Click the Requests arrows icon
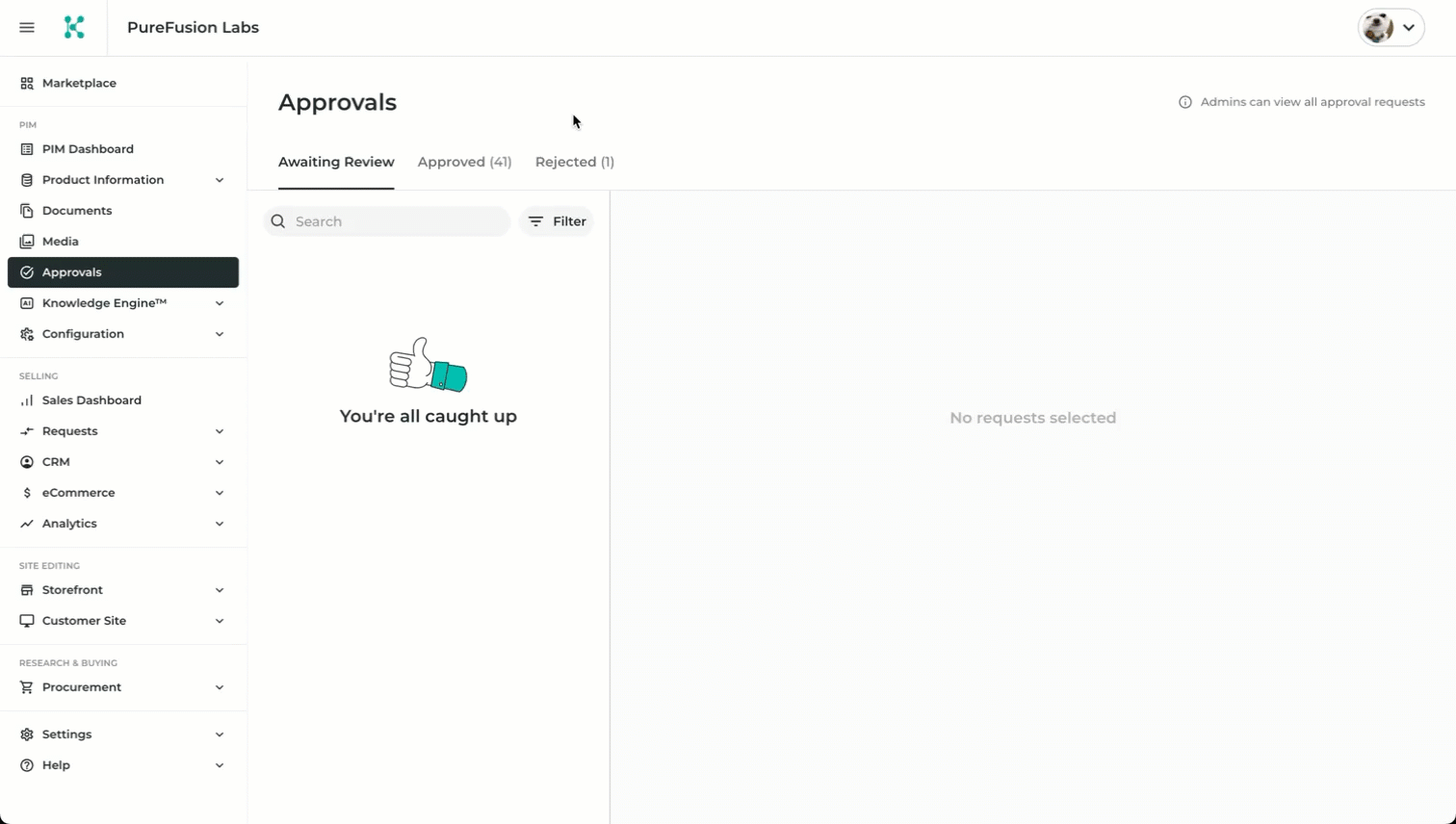Image resolution: width=1456 pixels, height=824 pixels. point(27,431)
